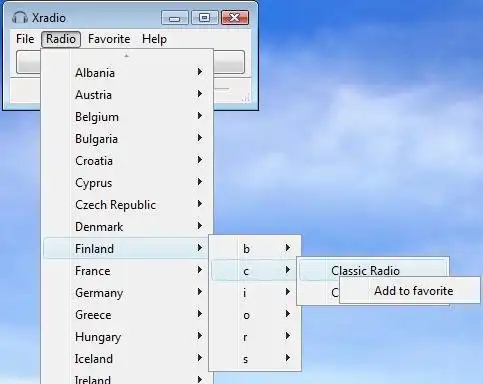The image size is (483, 384).
Task: Open the letter s station group
Action: (x=255, y=358)
